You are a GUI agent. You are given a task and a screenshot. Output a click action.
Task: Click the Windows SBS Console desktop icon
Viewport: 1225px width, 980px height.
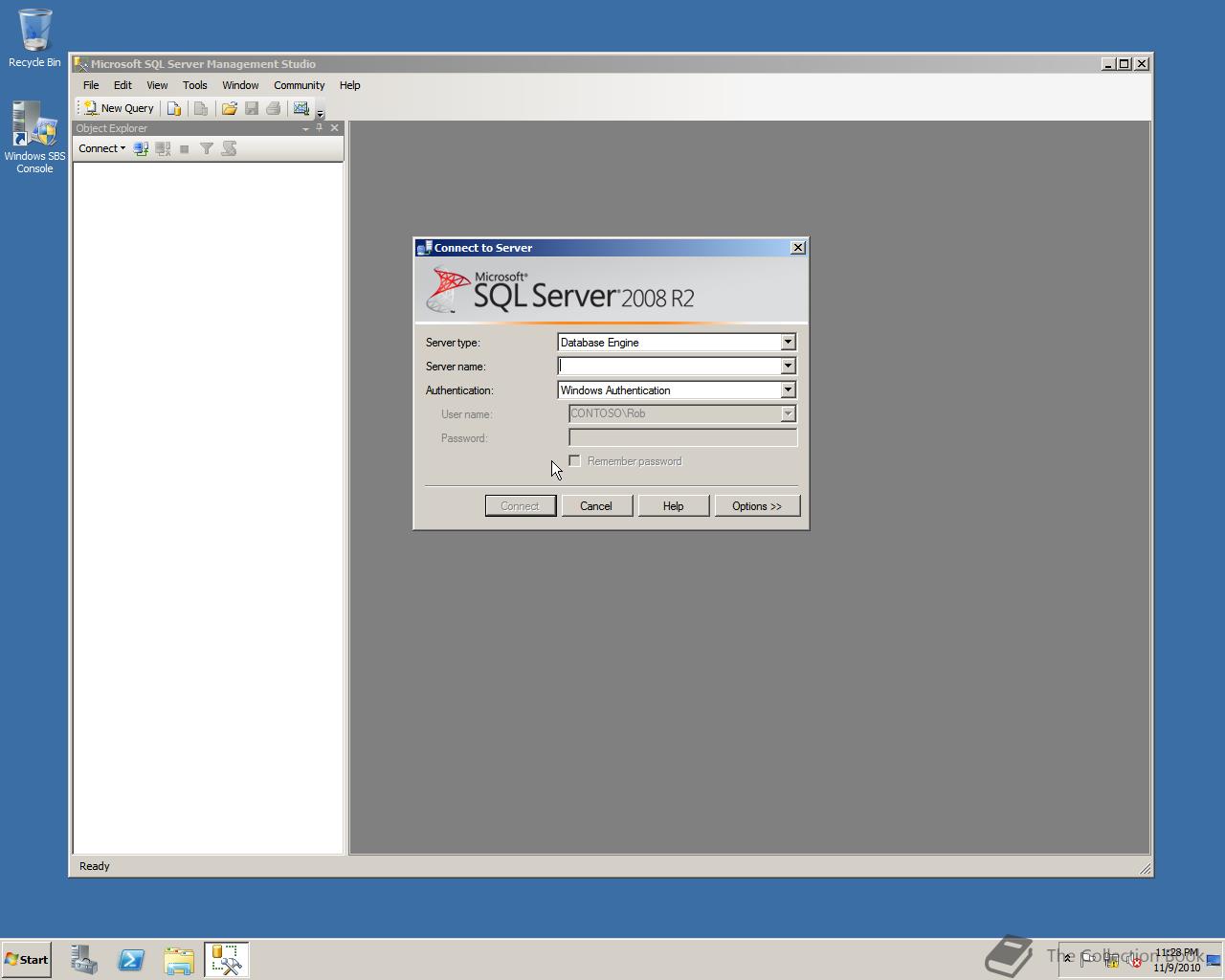34,137
